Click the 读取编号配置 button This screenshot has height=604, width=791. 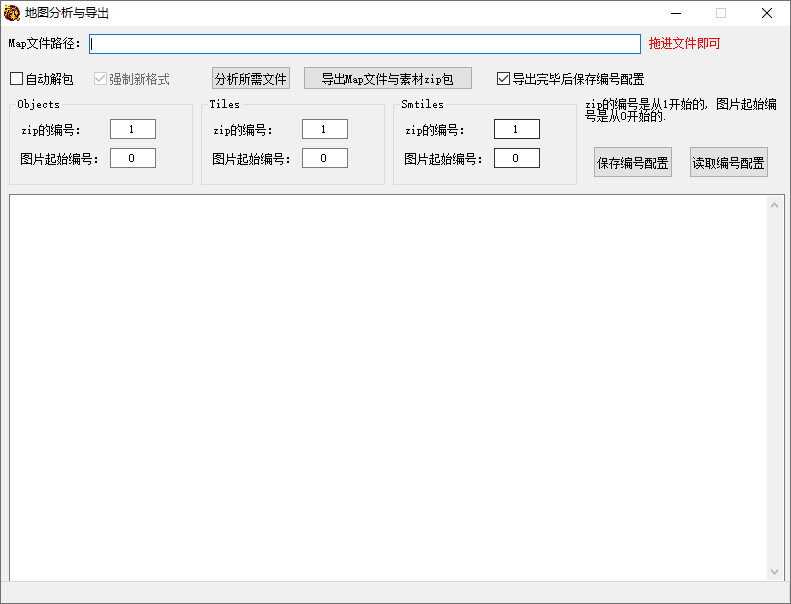pos(728,162)
